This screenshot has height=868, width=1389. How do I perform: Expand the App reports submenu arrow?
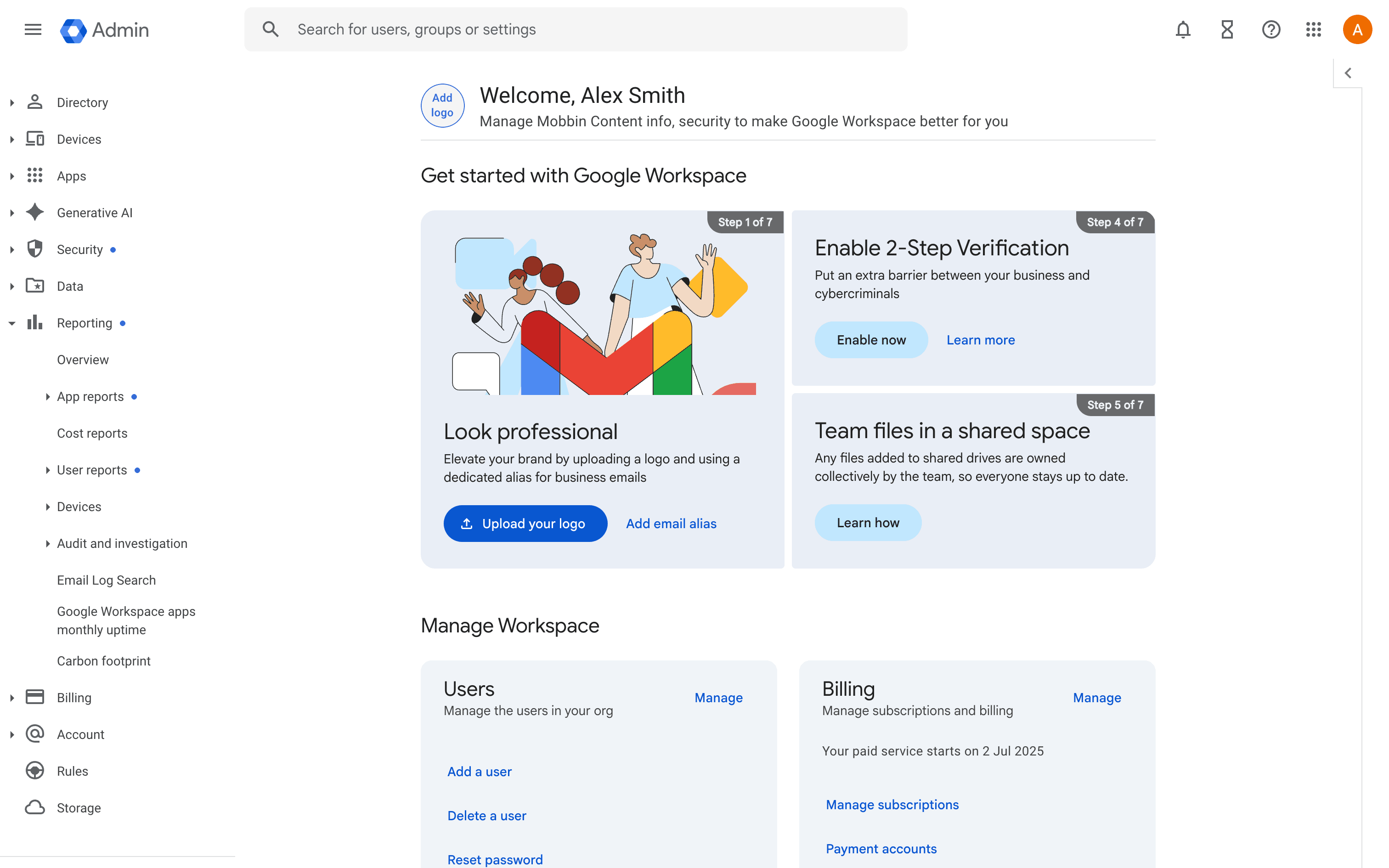point(48,397)
